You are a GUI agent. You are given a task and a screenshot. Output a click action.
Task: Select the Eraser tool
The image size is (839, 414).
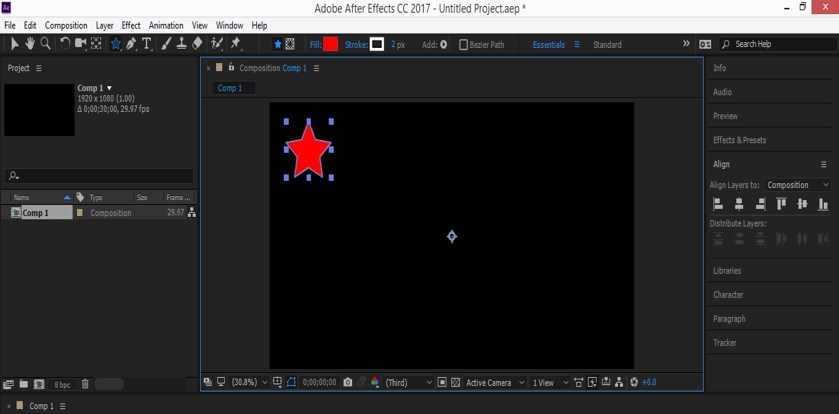point(197,44)
